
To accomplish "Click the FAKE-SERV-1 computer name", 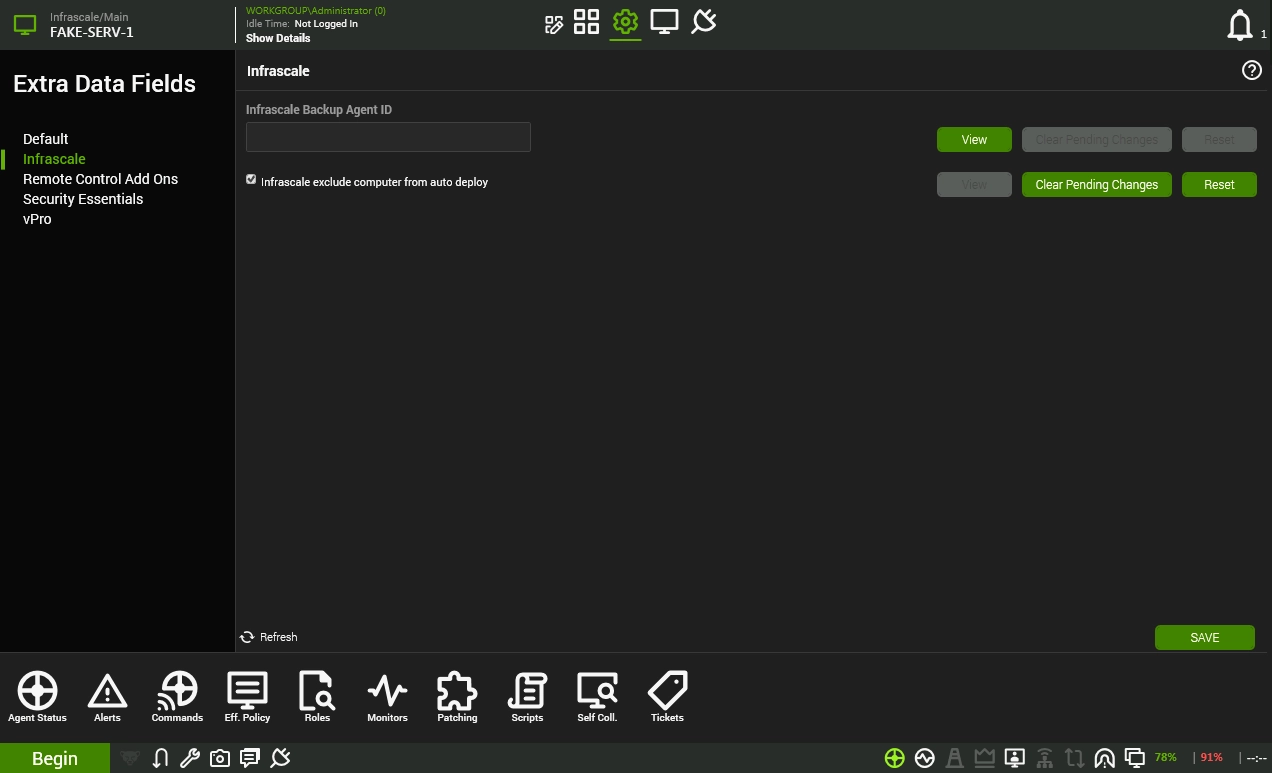I will [x=92, y=32].
